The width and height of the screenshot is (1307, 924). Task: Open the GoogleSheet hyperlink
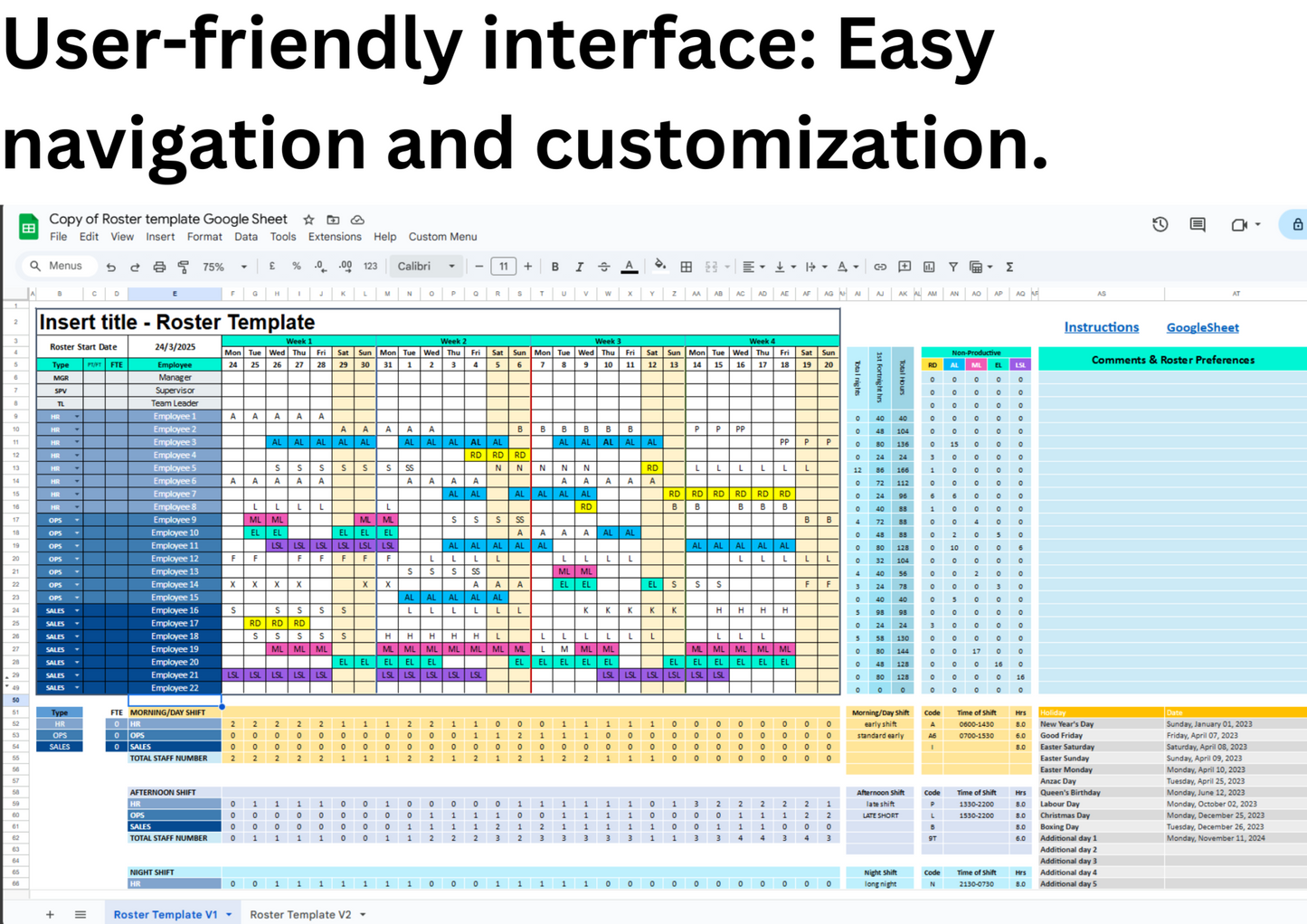1202,328
